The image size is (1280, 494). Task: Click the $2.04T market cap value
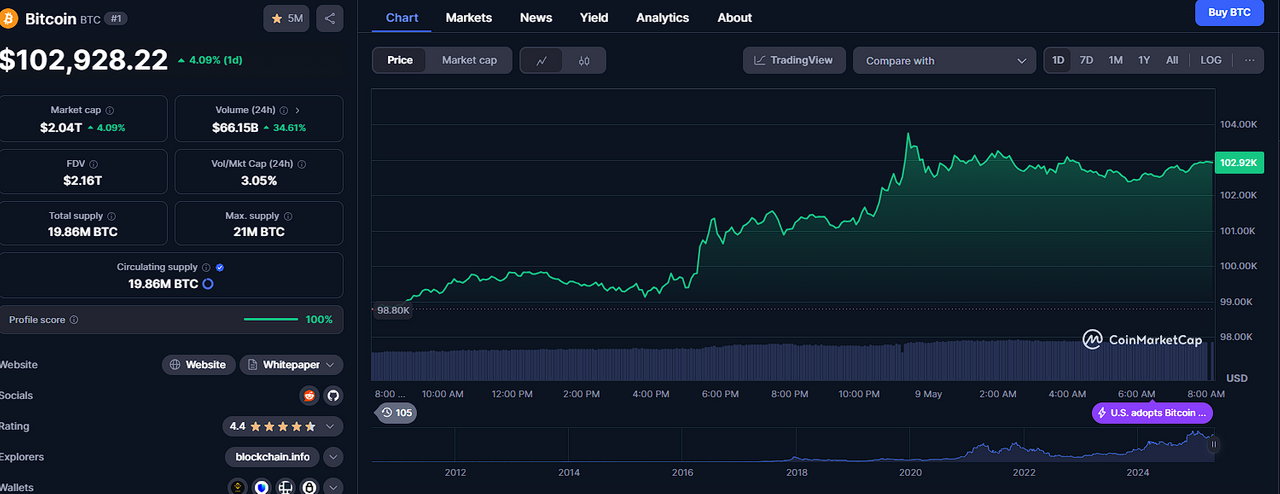coord(60,127)
